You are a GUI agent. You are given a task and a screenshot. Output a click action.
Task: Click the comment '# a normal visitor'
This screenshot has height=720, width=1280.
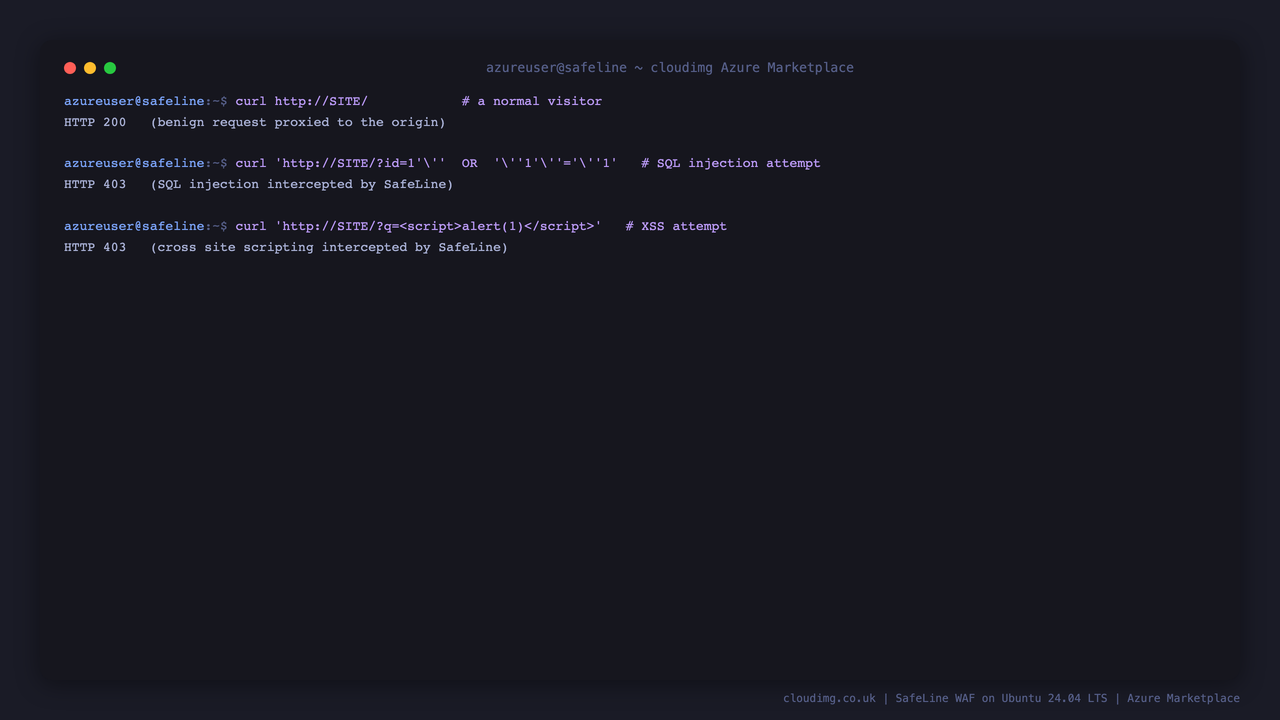(532, 101)
